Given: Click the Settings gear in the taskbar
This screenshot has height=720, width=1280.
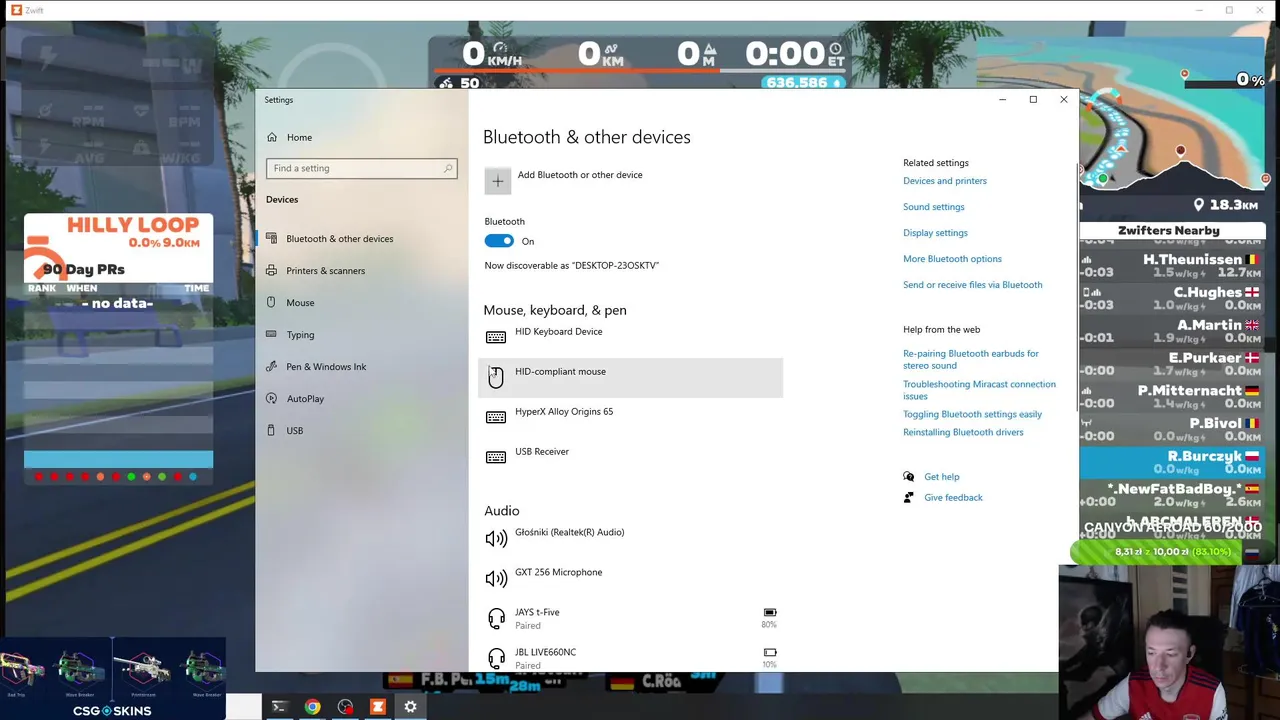Looking at the screenshot, I should pyautogui.click(x=410, y=707).
